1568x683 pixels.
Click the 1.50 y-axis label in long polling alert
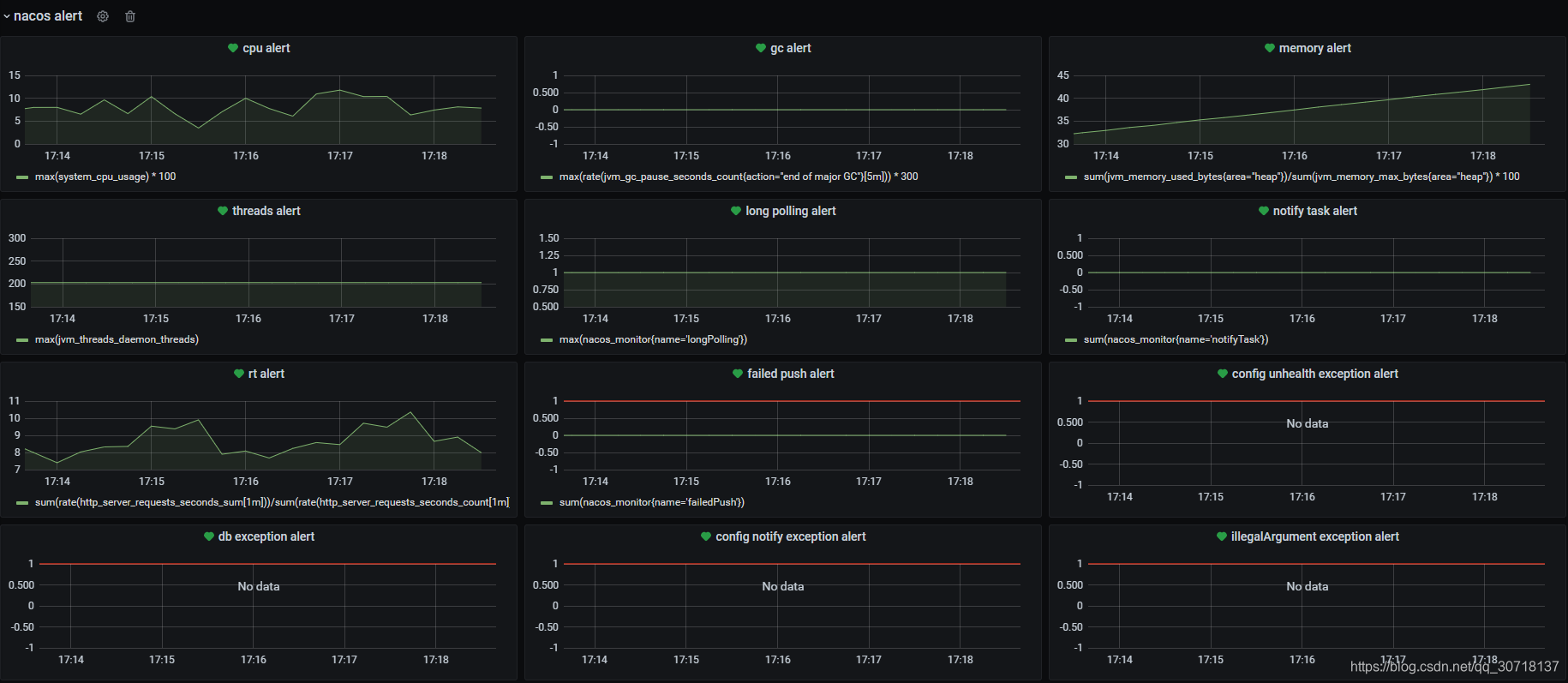coord(548,238)
